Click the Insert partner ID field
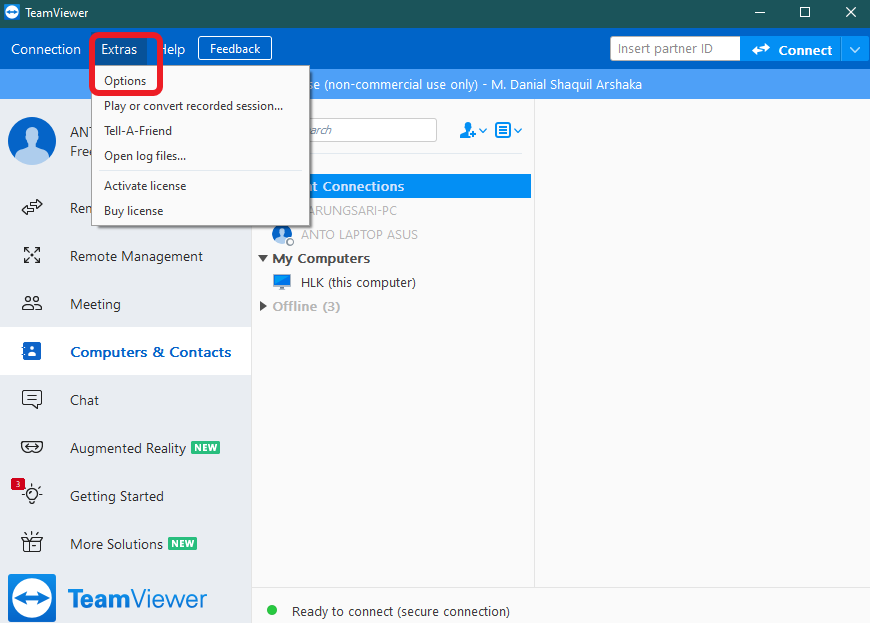The height and width of the screenshot is (623, 870). pos(674,48)
